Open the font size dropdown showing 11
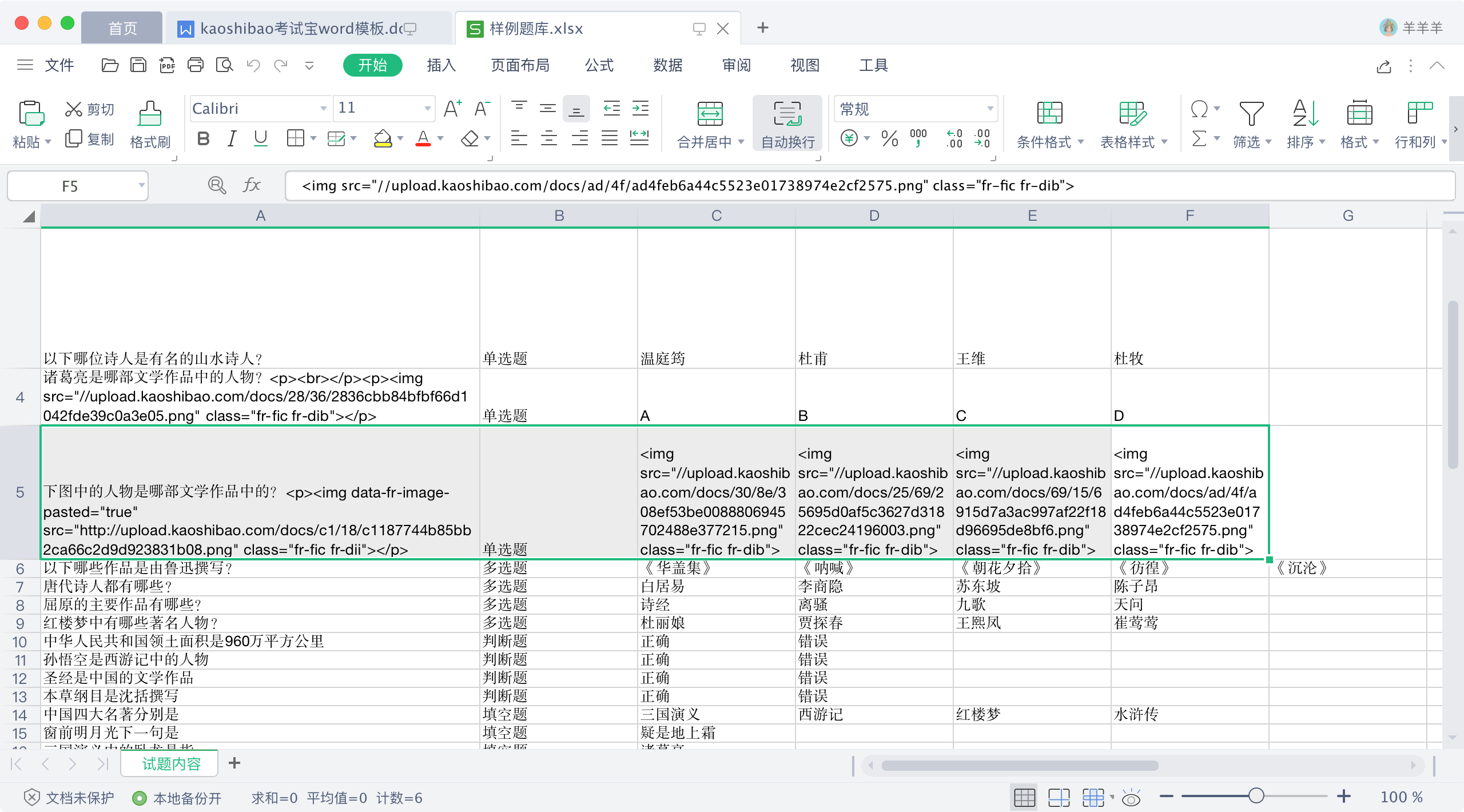 coord(427,109)
